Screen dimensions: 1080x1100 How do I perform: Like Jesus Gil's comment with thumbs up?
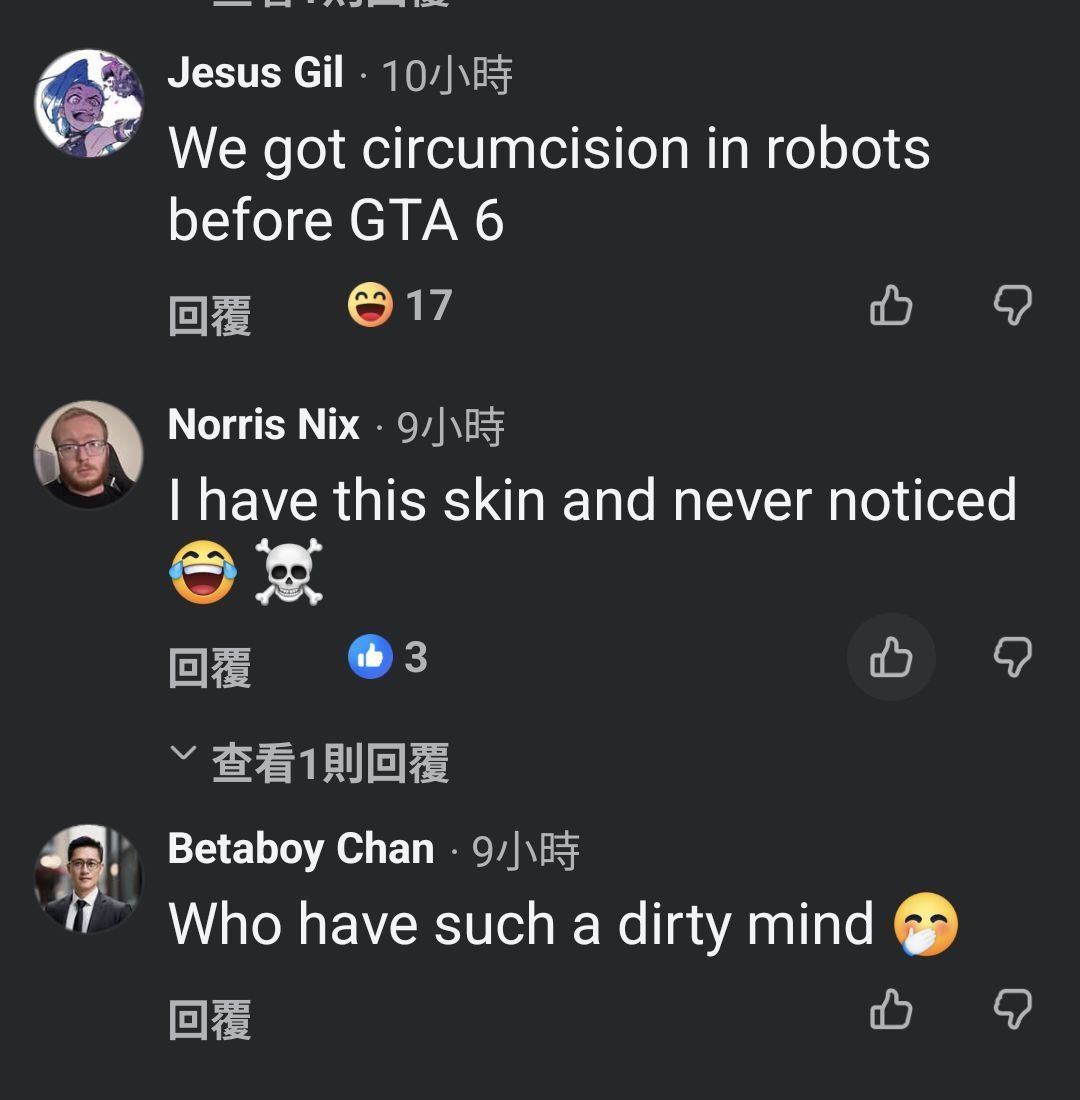891,305
